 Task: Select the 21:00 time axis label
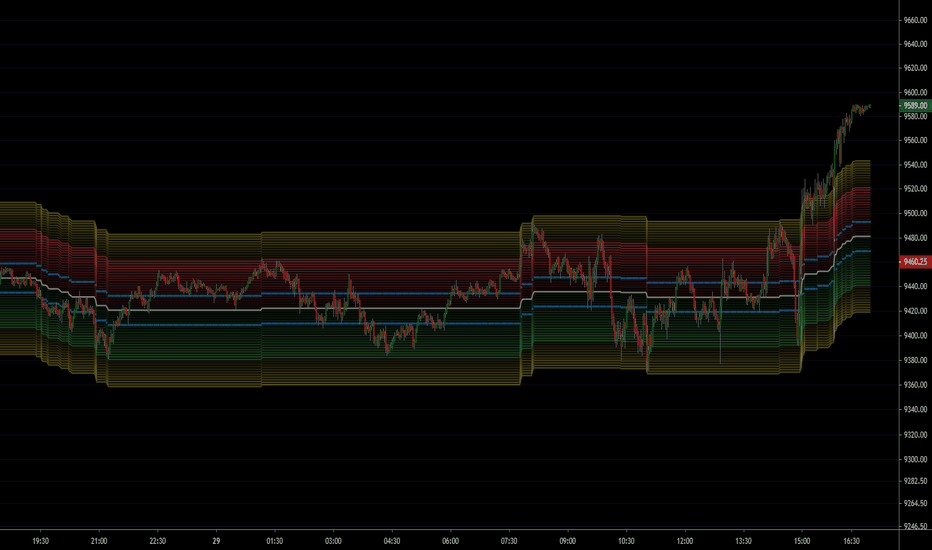99,541
